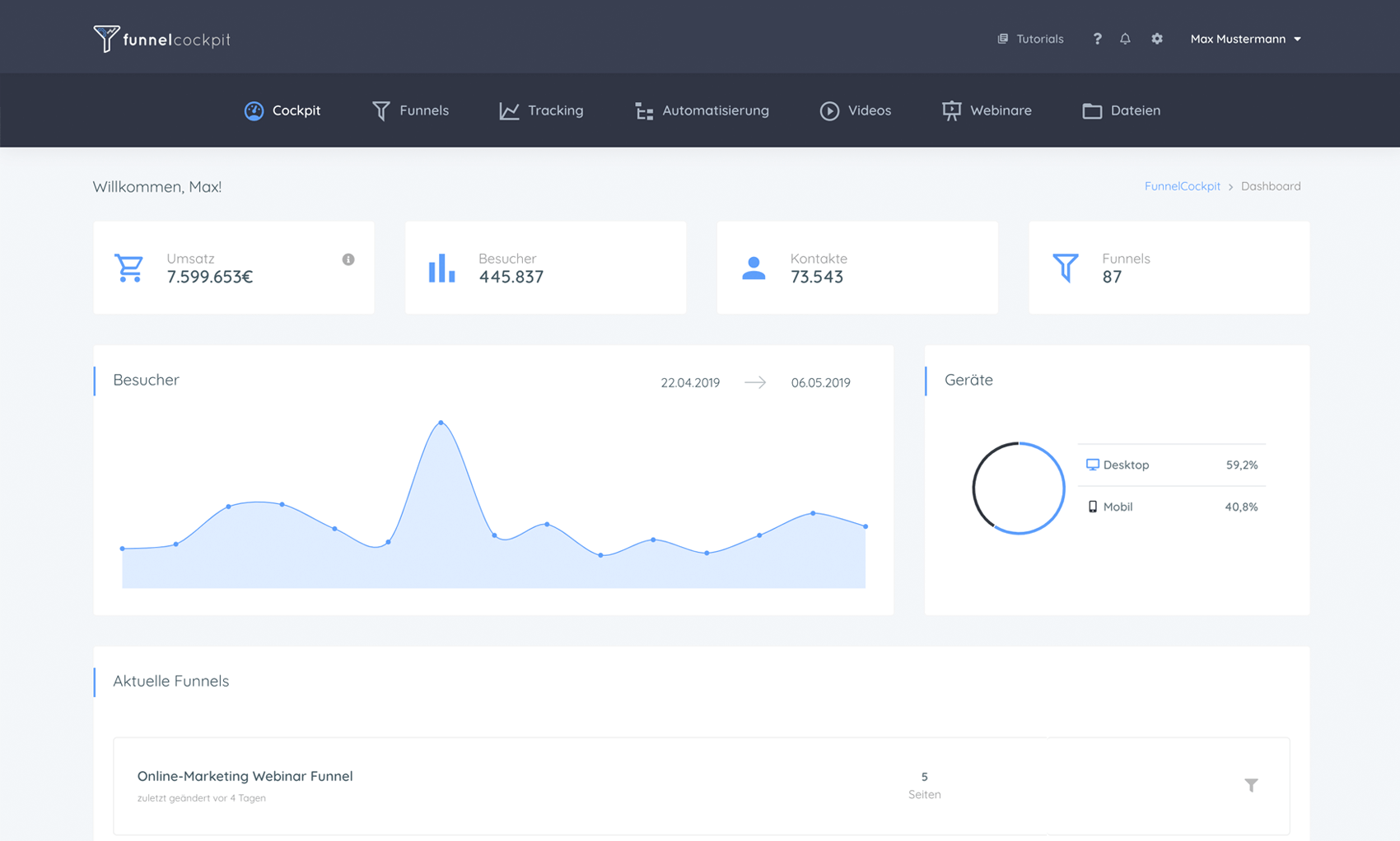
Task: Open the end date 06.05.2019 picker
Action: tap(820, 382)
